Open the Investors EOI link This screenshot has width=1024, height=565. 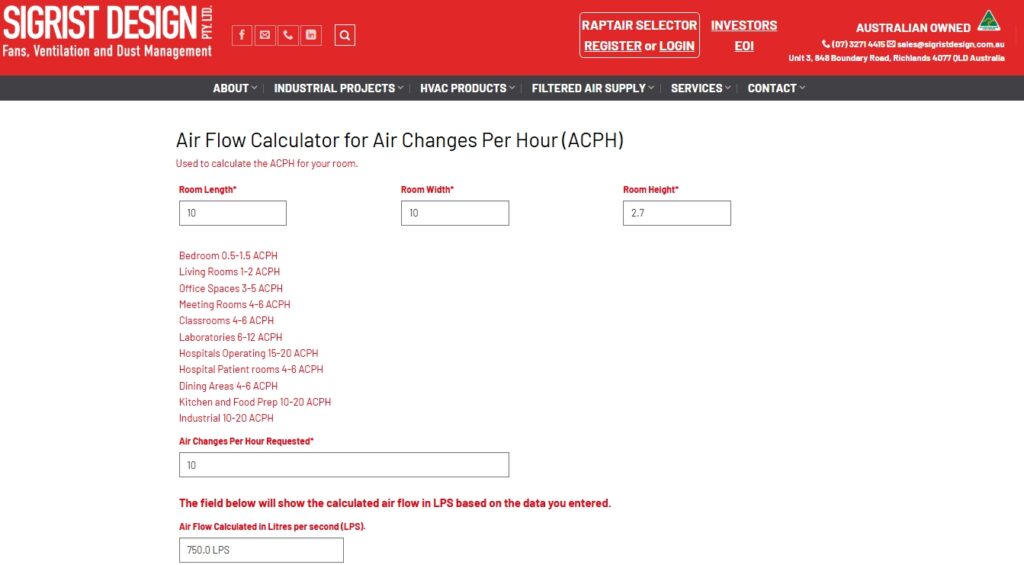(744, 35)
